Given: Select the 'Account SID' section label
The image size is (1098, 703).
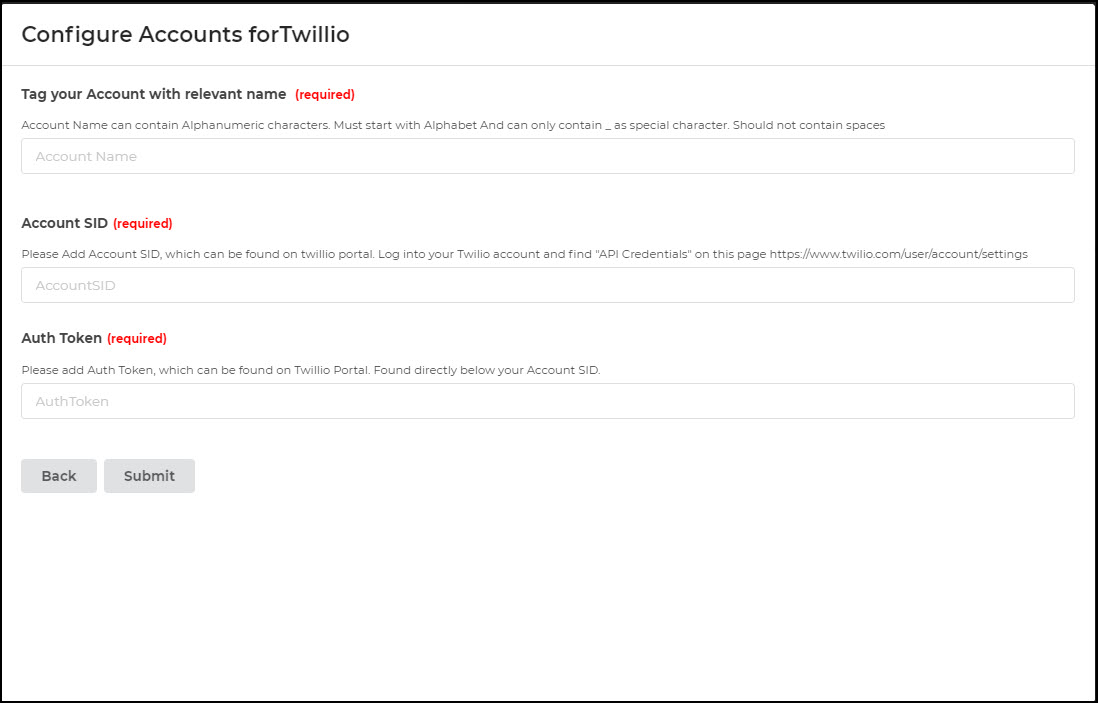Looking at the screenshot, I should click(x=63, y=223).
